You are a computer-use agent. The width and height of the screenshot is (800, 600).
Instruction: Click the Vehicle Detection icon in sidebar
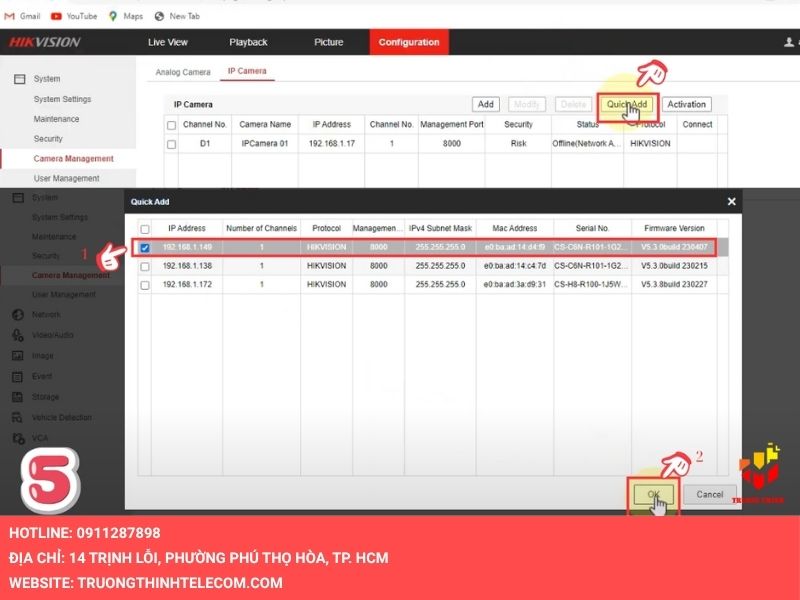click(18, 417)
